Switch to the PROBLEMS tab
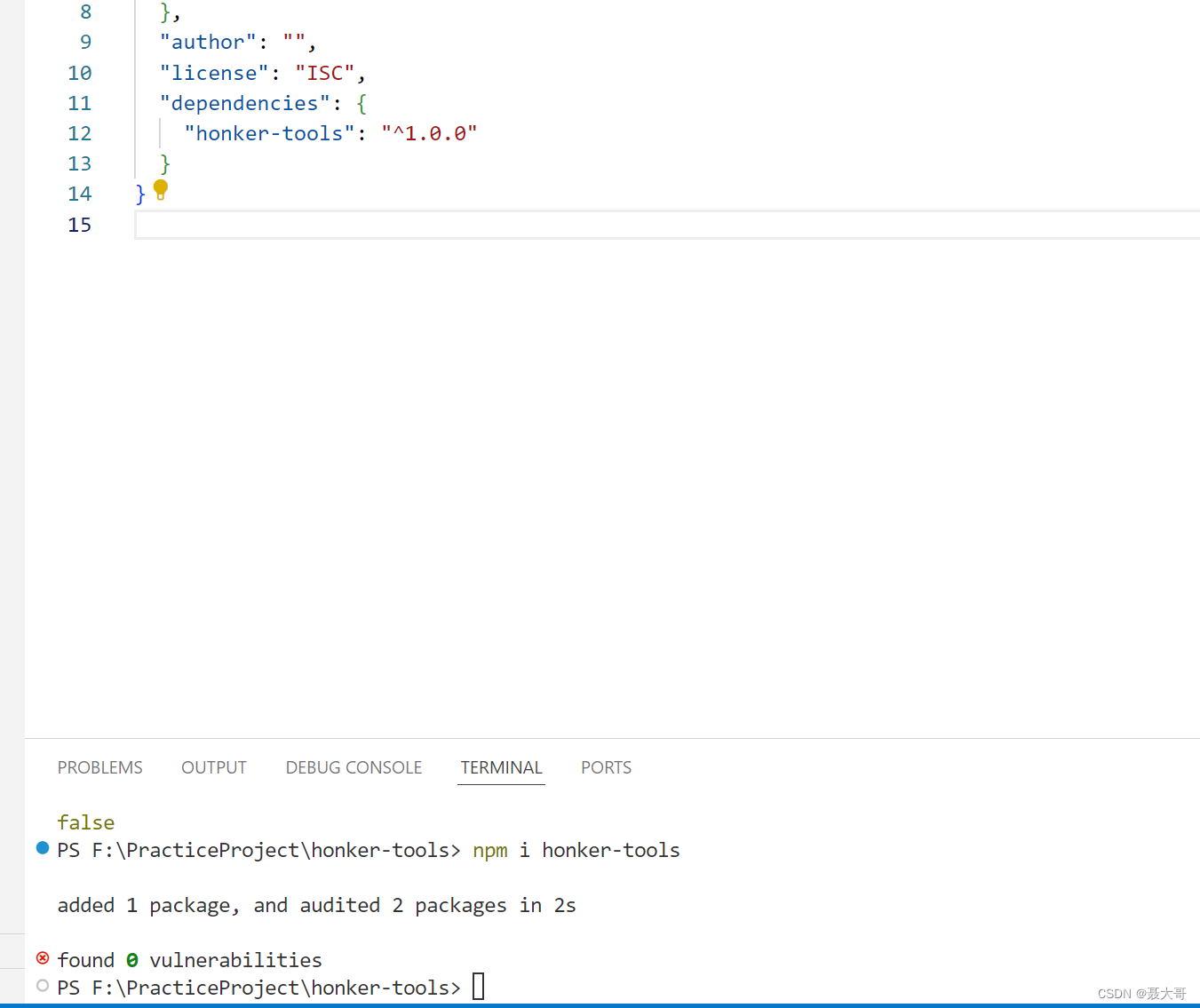This screenshot has height=1008, width=1200. (100, 767)
